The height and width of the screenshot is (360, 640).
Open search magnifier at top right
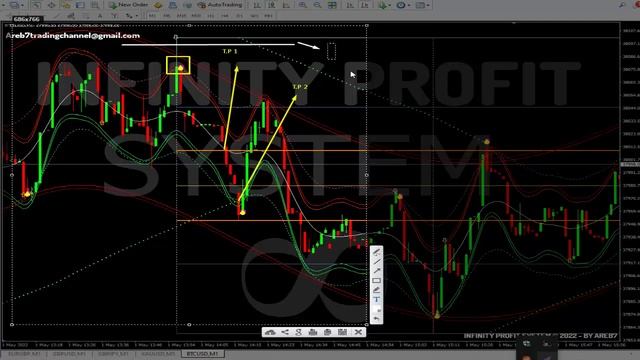(622, 5)
